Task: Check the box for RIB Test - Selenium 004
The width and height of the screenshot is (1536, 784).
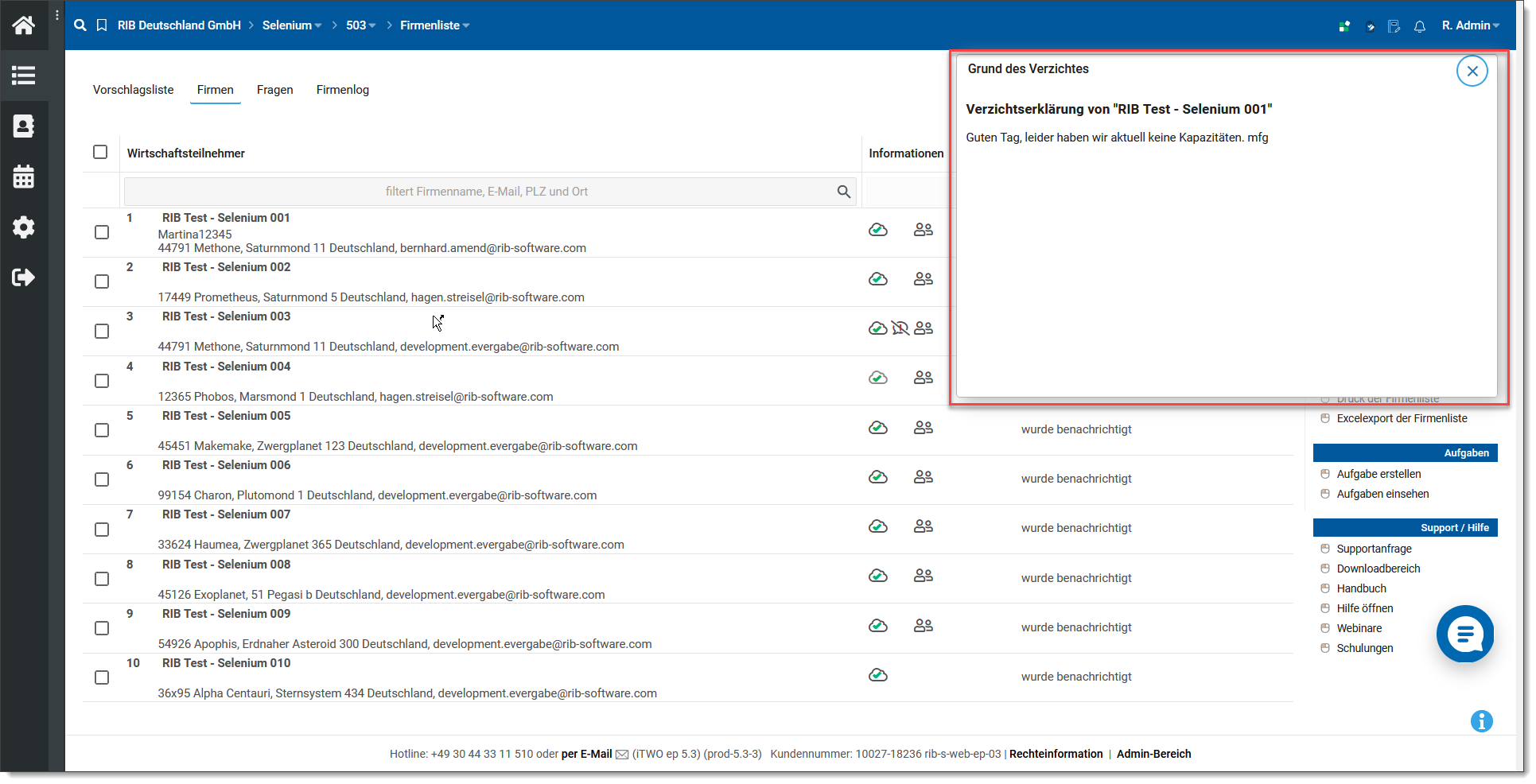Action: click(x=102, y=381)
